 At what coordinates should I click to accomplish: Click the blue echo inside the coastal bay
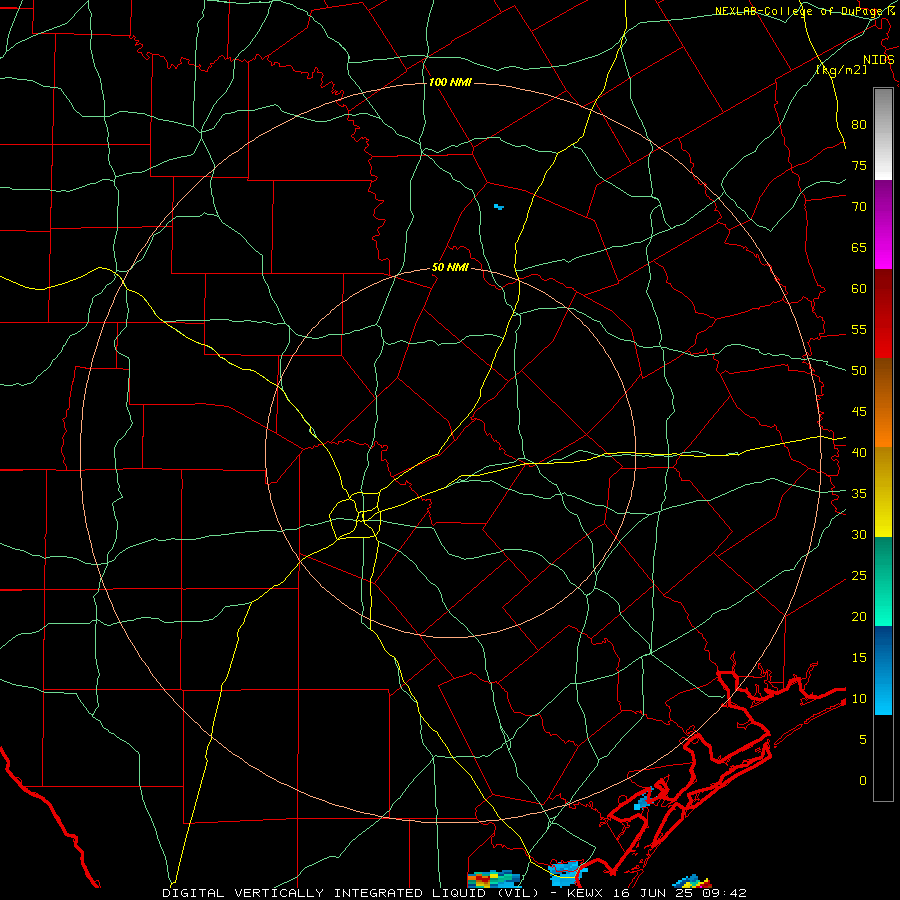[643, 801]
